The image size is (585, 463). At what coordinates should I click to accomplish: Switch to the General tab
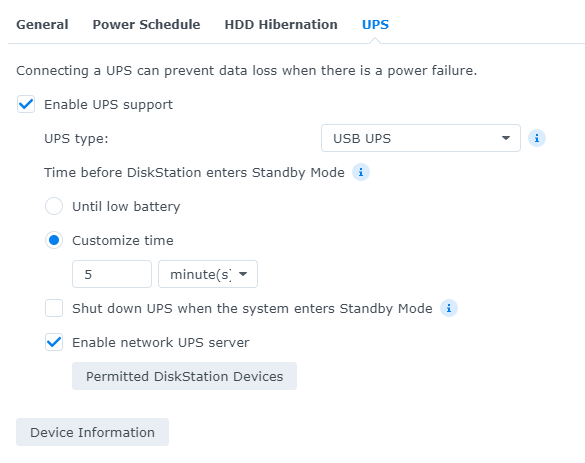pyautogui.click(x=42, y=25)
